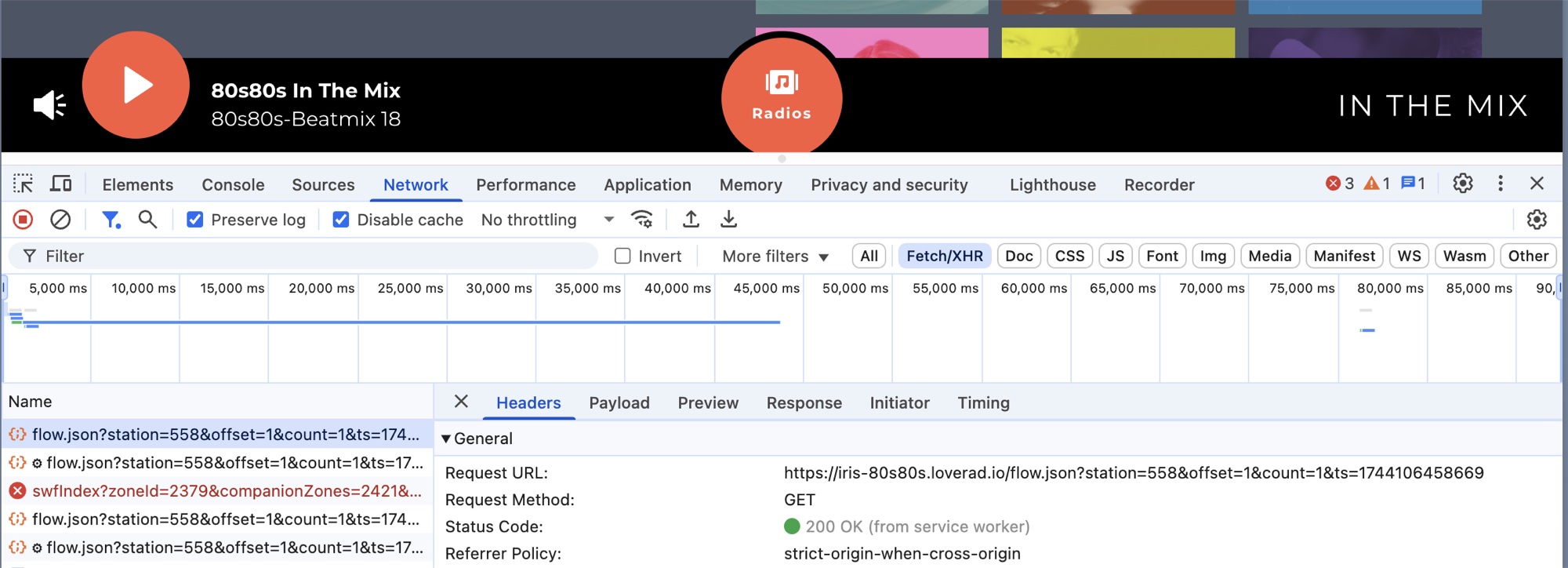1568x568 pixels.
Task: Open DevTools settings gear
Action: pyautogui.click(x=1463, y=184)
